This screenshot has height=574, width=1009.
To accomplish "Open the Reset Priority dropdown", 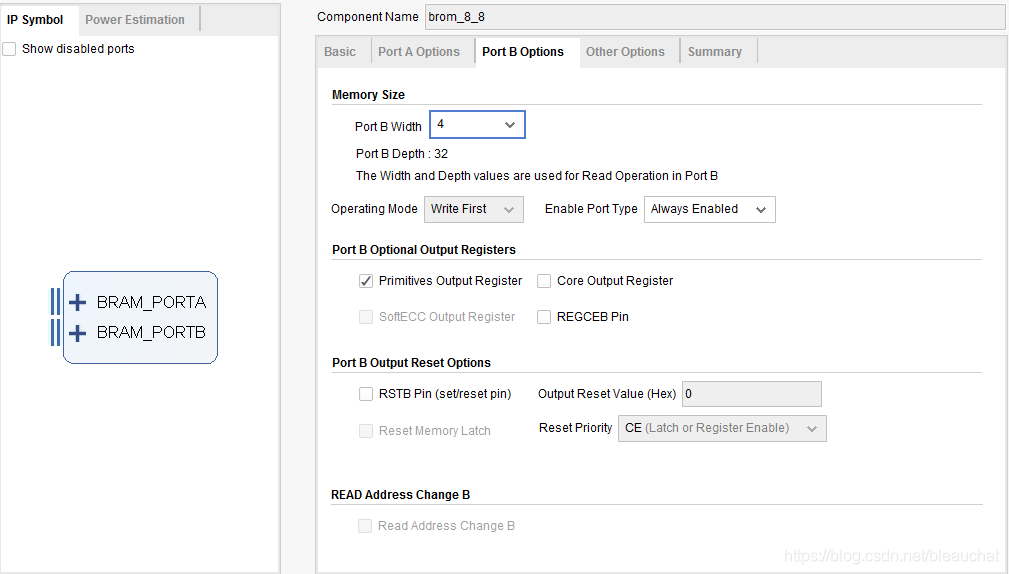I will point(722,429).
